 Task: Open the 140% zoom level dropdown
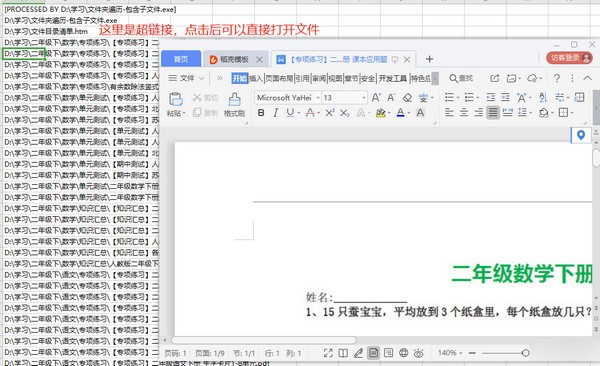[x=450, y=353]
